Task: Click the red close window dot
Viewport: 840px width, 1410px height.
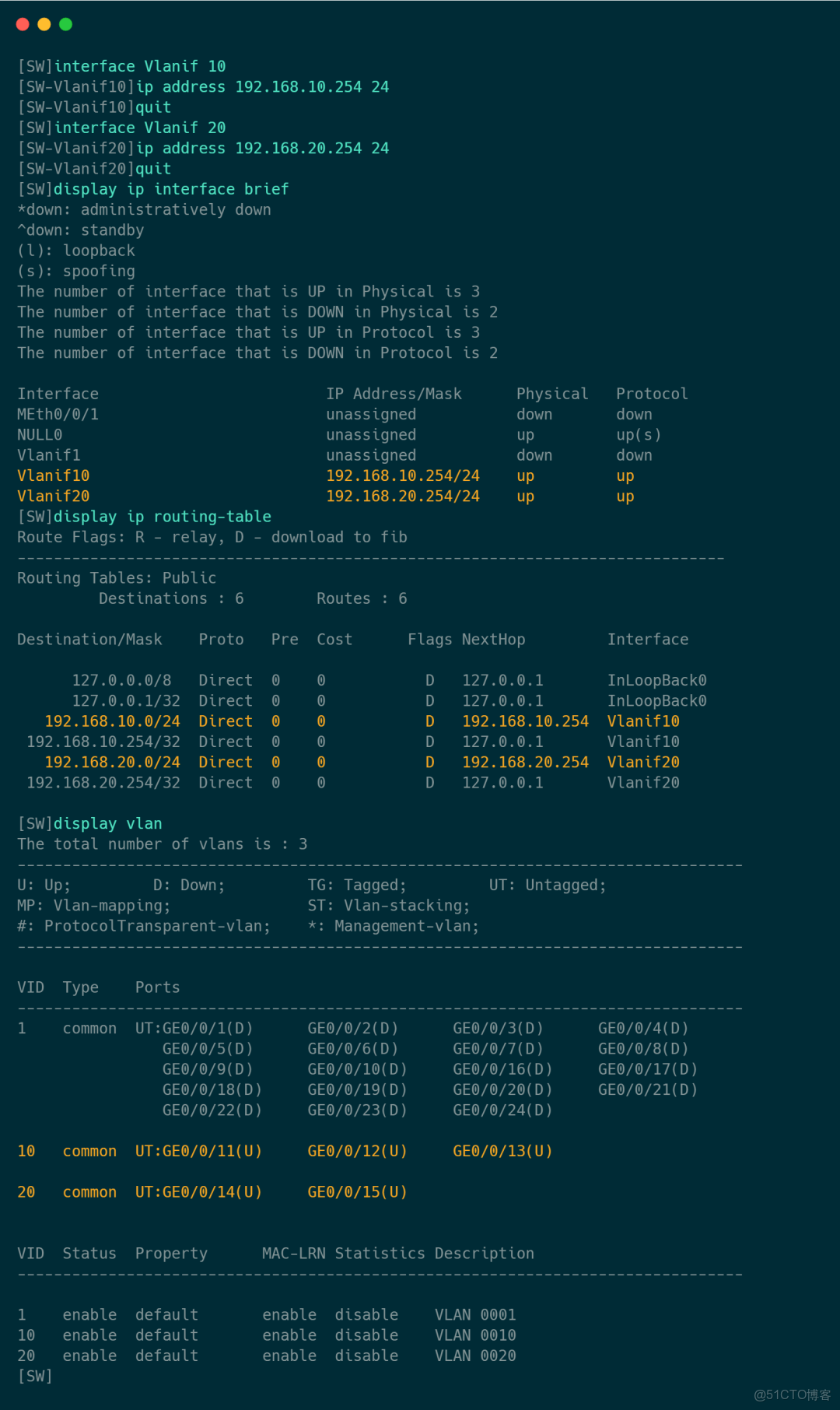Action: click(x=23, y=24)
